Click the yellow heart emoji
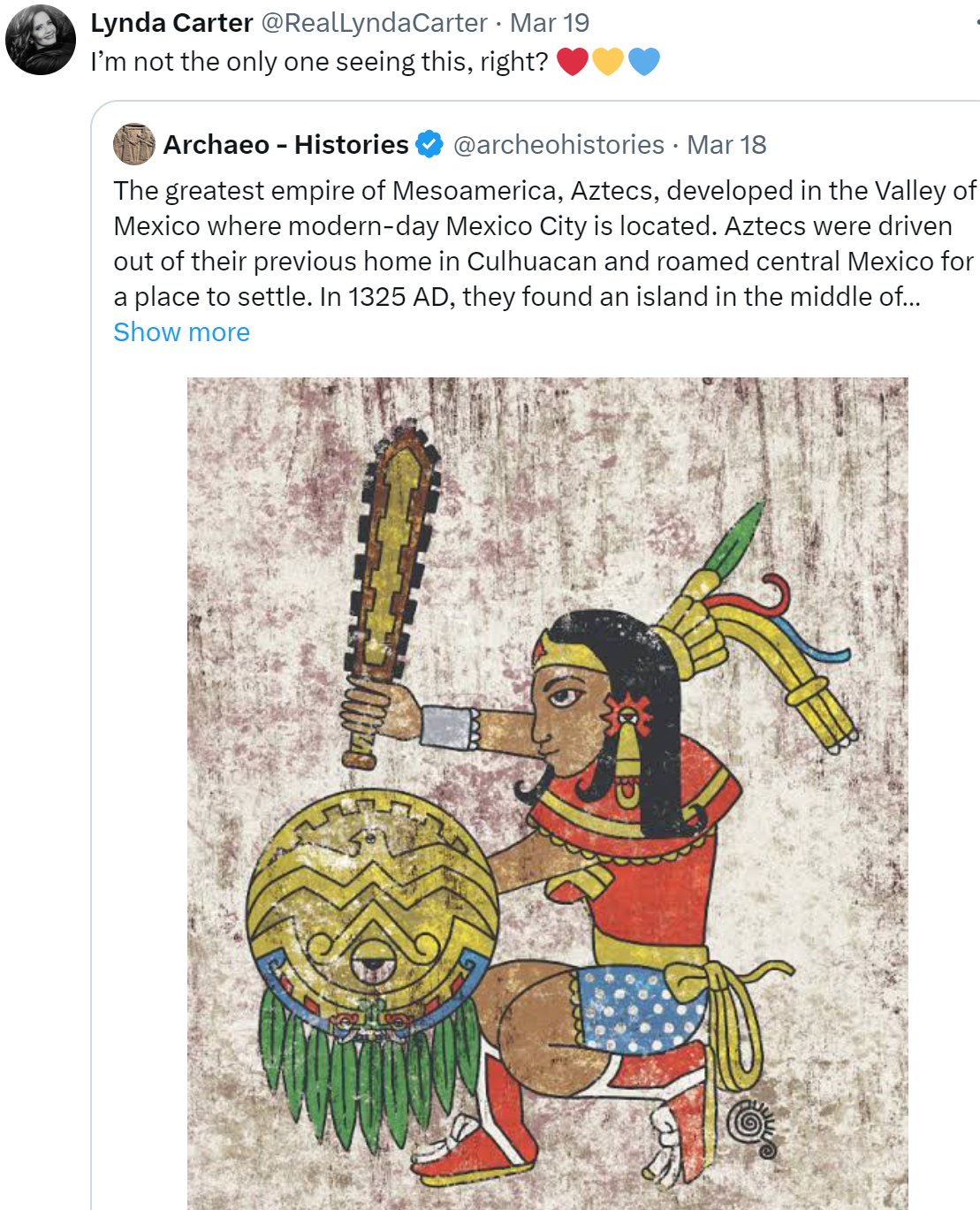 608,62
